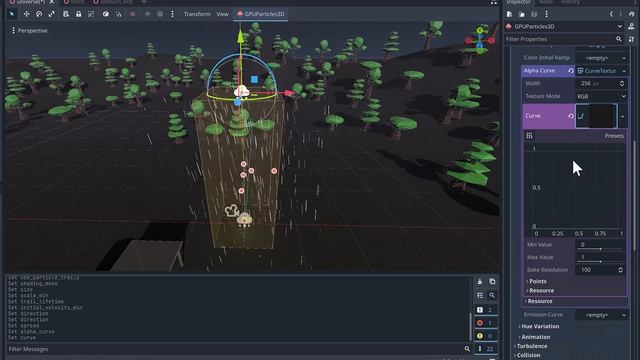Image resolution: width=640 pixels, height=360 pixels.
Task: Switch to the Node dock tab
Action: pos(546,2)
